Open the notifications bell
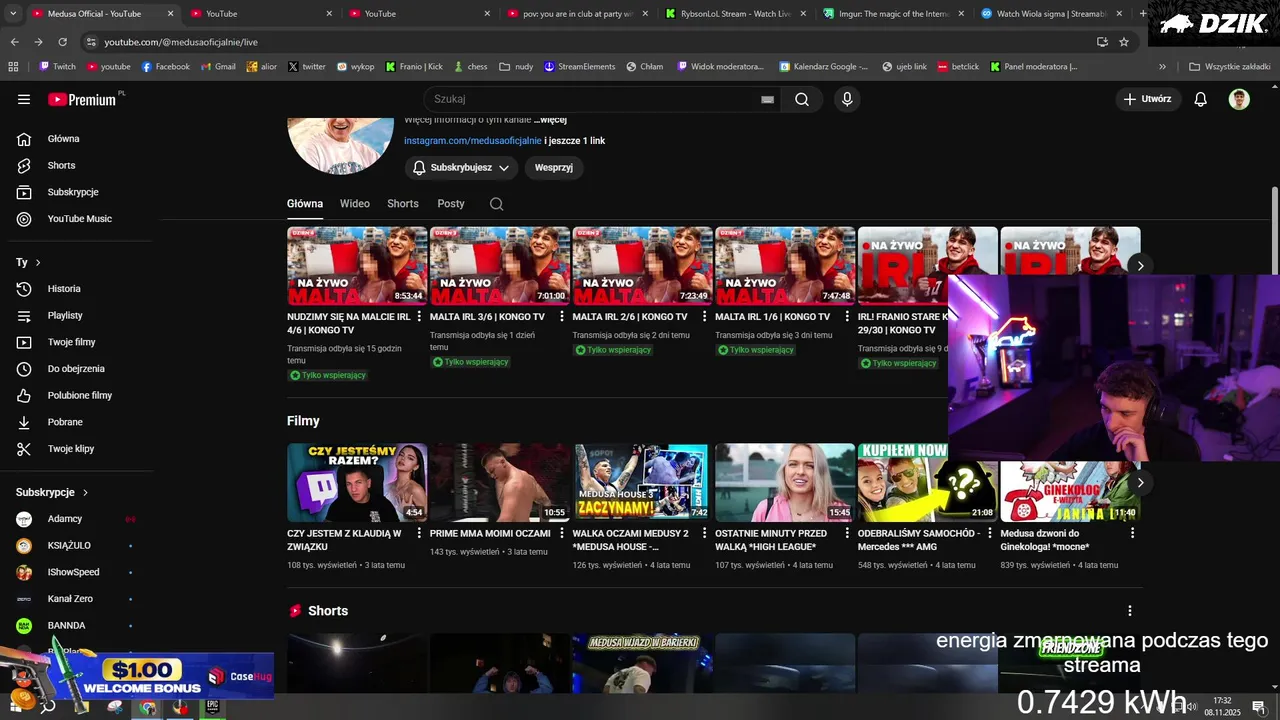Image resolution: width=1280 pixels, height=720 pixels. pos(1201,99)
